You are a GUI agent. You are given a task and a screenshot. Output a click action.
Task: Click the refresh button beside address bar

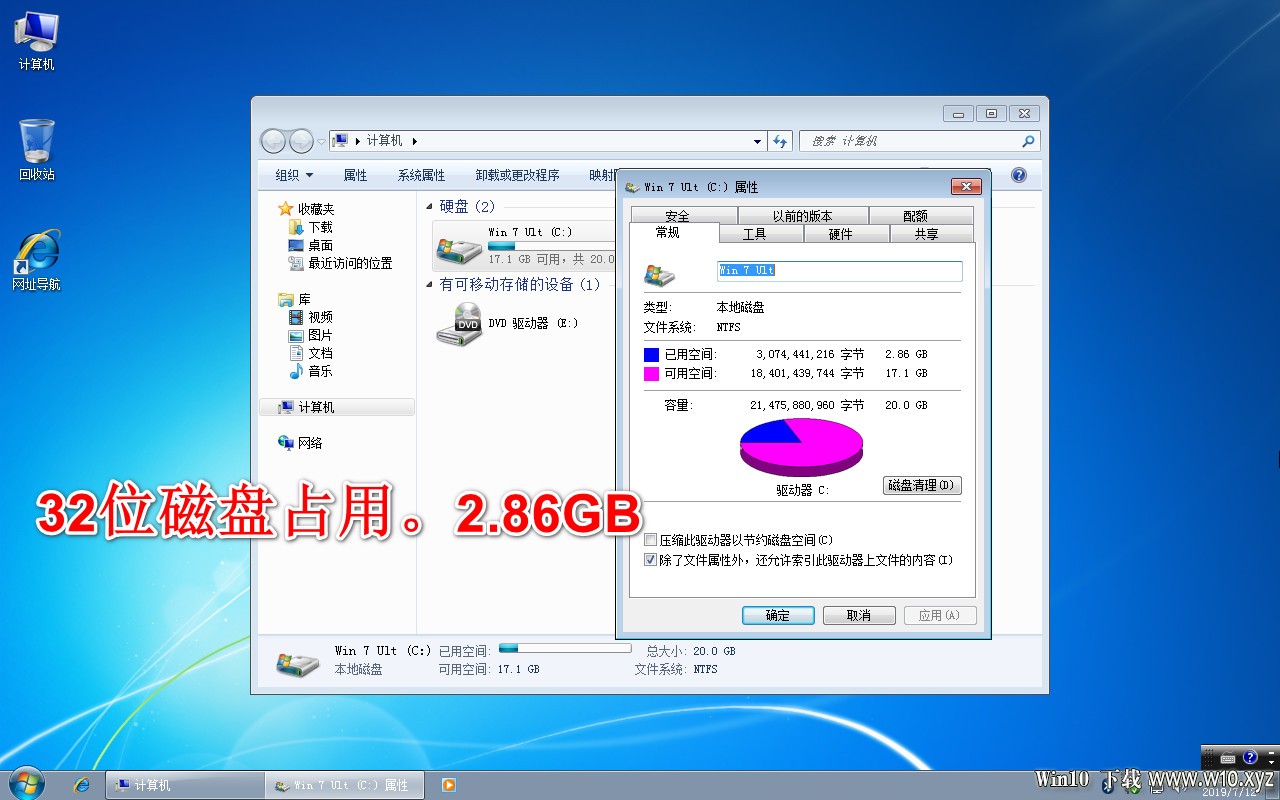tap(781, 141)
